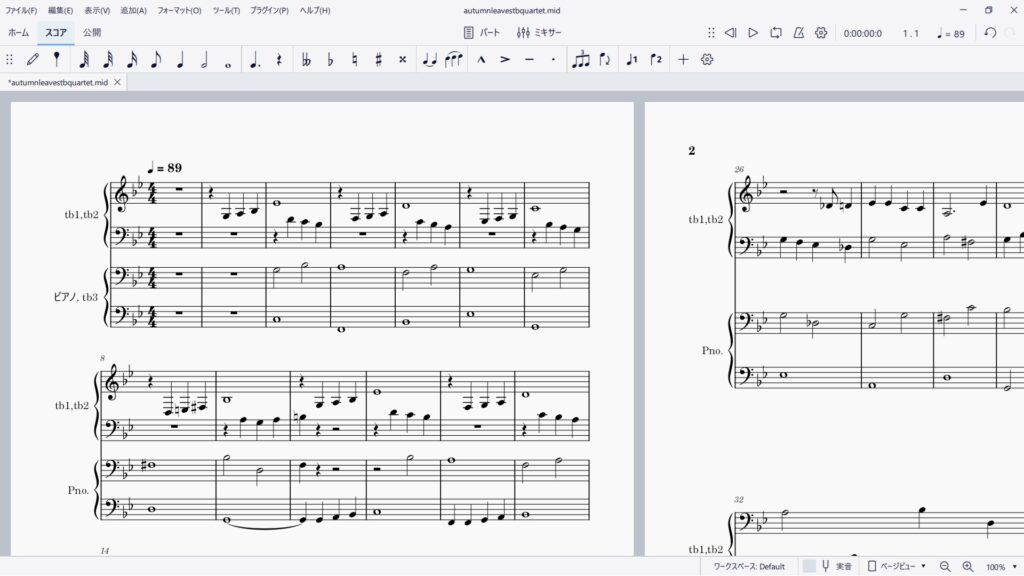1024x576 pixels.
Task: Toggle concert pitch (実音) in status bar
Action: click(x=836, y=566)
